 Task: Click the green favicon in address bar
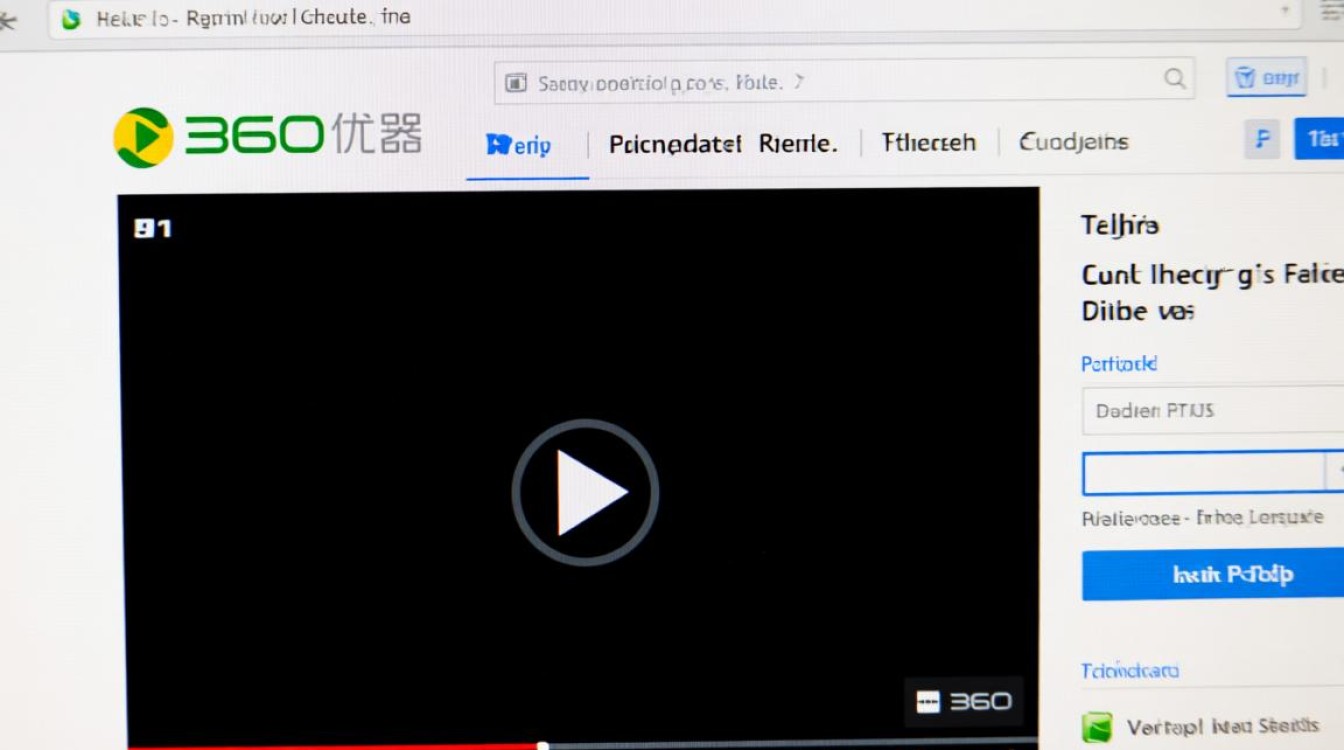[x=71, y=19]
